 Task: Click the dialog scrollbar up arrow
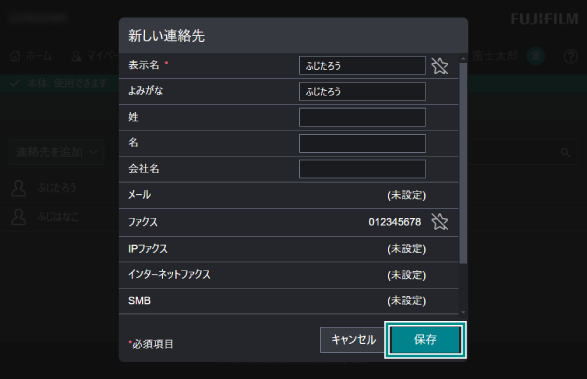pyautogui.click(x=463, y=59)
